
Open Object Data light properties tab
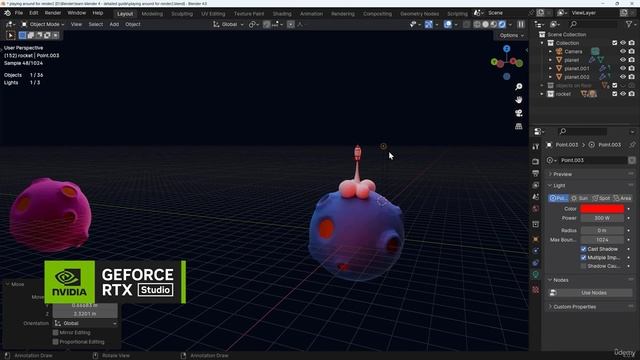[536, 275]
